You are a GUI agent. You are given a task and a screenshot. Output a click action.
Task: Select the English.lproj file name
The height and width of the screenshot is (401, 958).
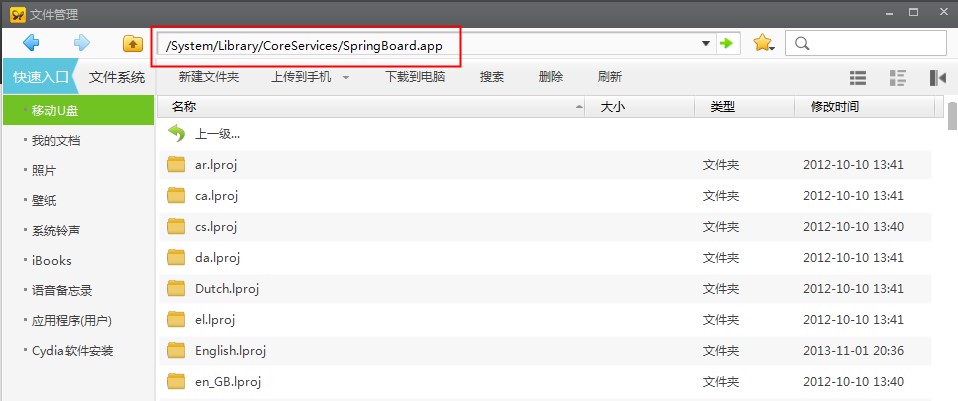click(230, 351)
